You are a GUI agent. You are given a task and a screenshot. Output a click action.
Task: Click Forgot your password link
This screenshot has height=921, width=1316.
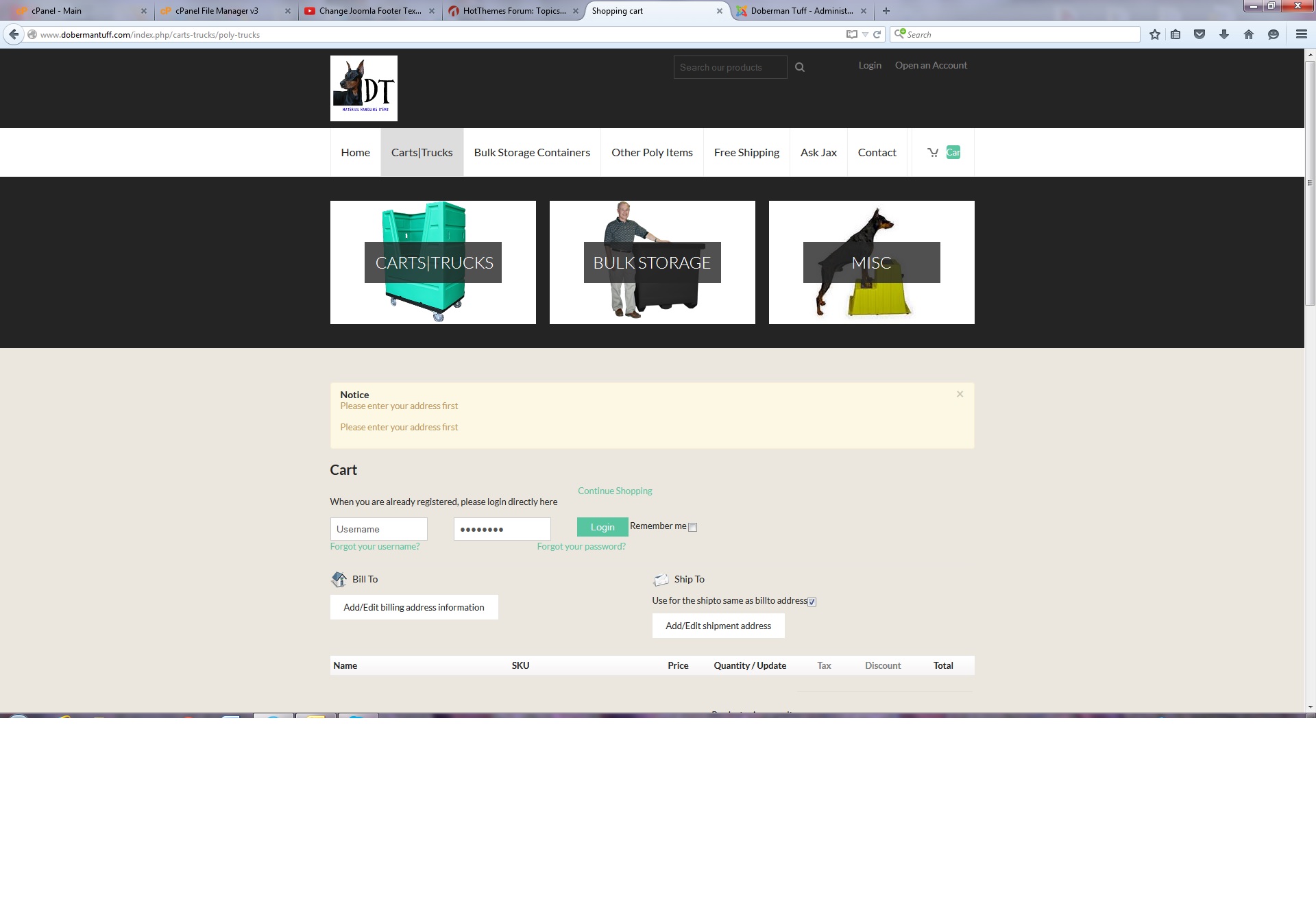tap(581, 546)
